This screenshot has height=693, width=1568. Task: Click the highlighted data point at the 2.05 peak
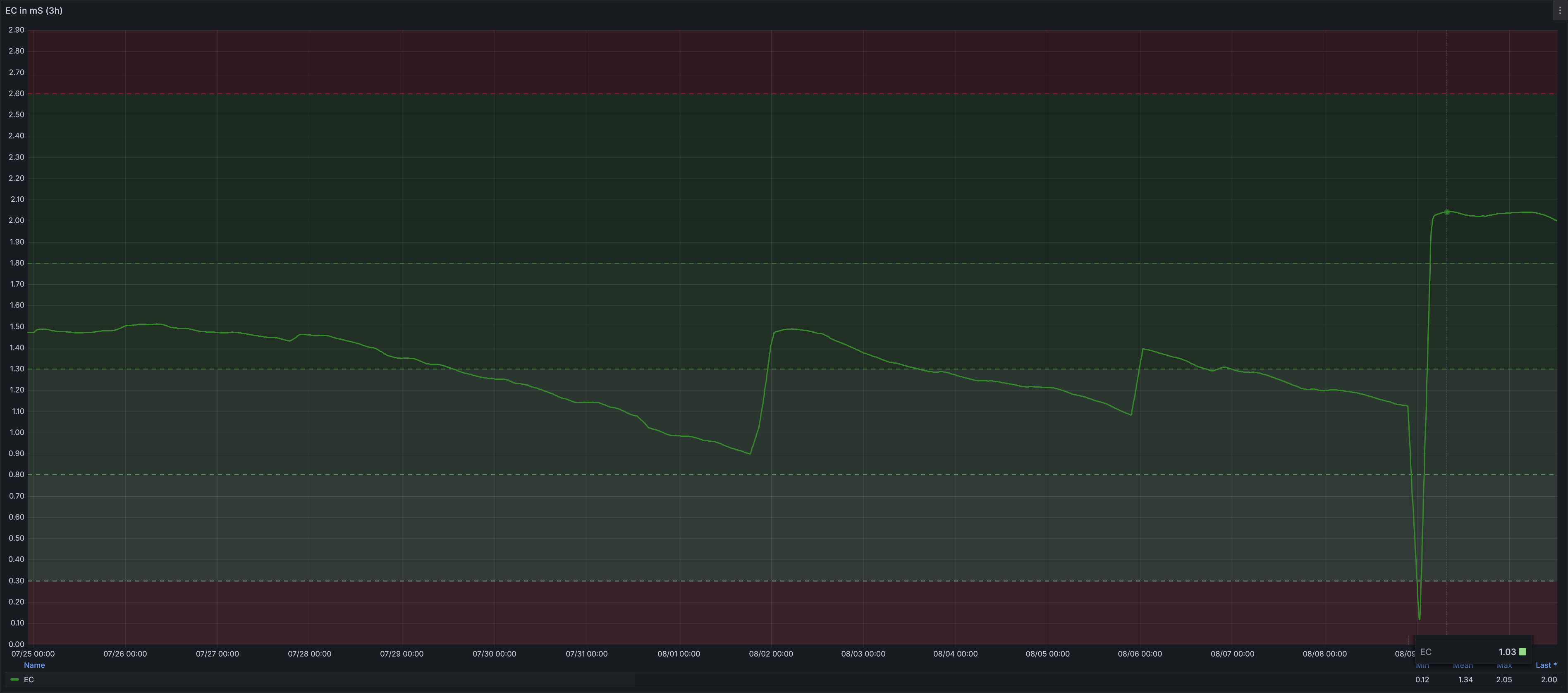(1447, 212)
